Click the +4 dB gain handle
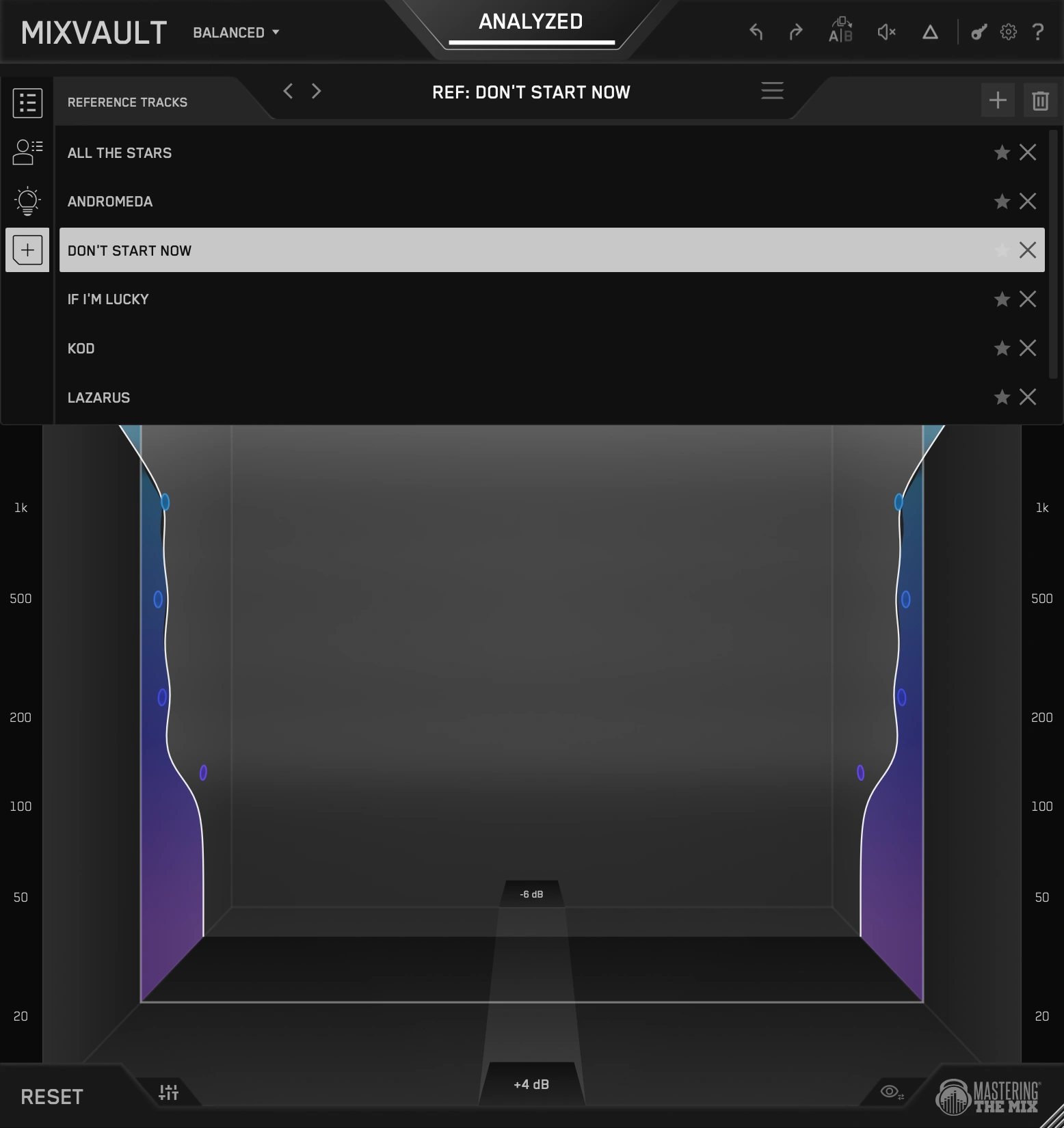The height and width of the screenshot is (1128, 1064). pos(531,1084)
